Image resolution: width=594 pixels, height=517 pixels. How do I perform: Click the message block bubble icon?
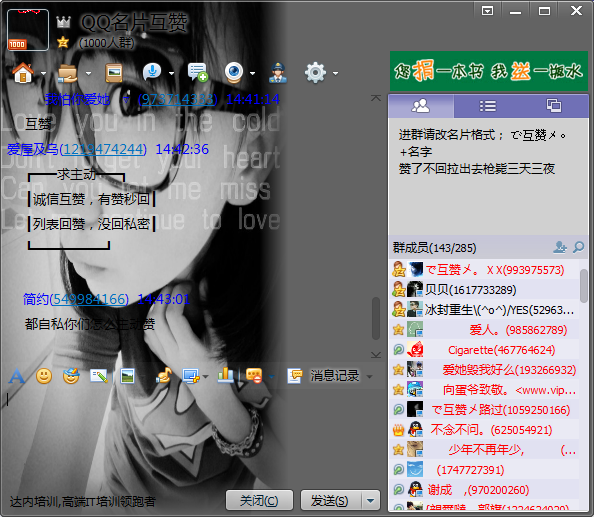click(254, 376)
